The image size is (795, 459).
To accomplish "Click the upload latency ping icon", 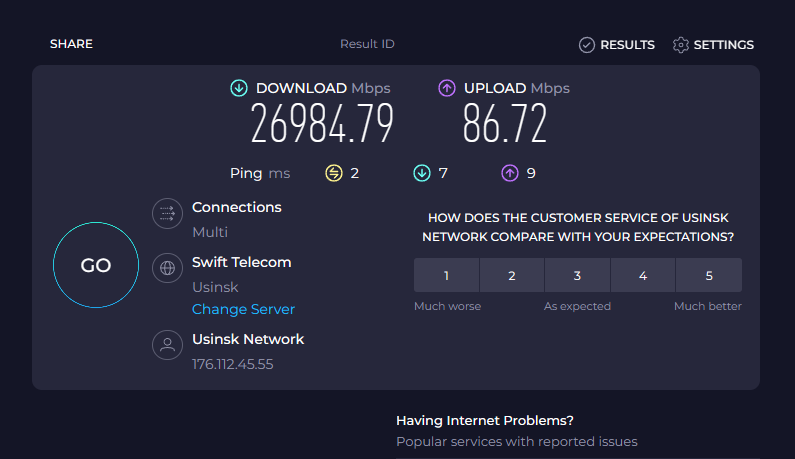I will (x=510, y=173).
